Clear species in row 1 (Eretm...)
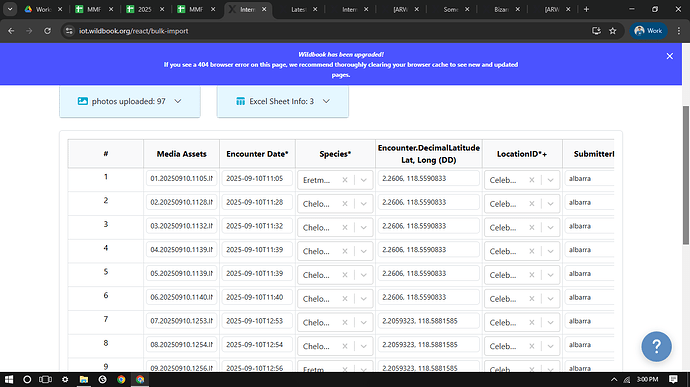The height and width of the screenshot is (387, 690). tap(345, 180)
